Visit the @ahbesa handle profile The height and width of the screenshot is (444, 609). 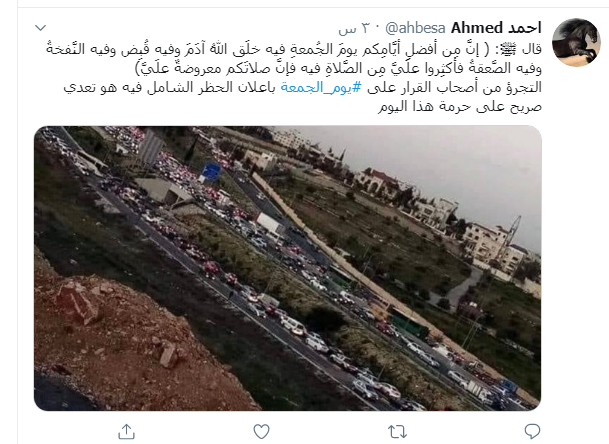416,28
